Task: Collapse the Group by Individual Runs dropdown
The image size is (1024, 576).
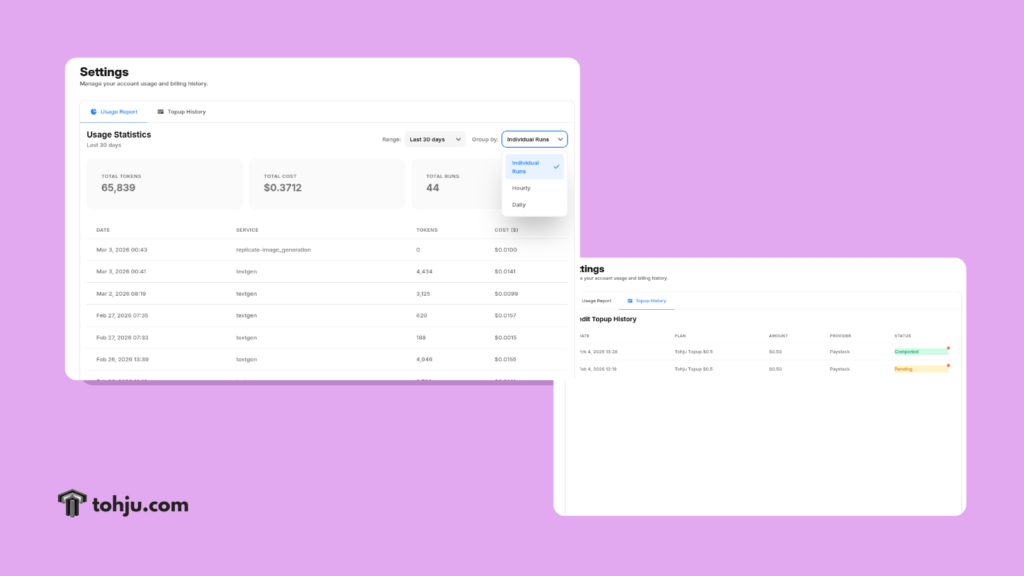Action: [534, 140]
